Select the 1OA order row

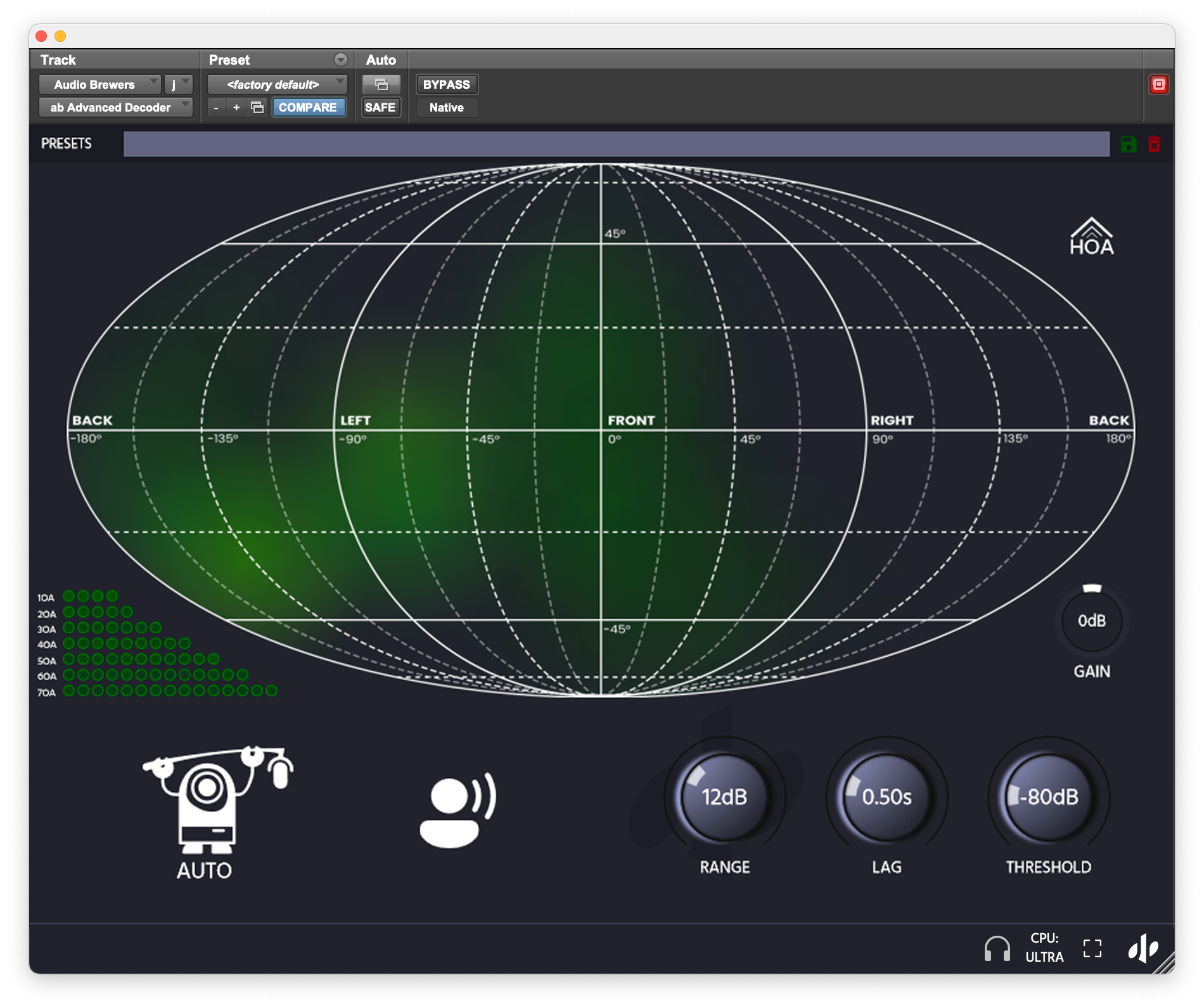tap(78, 596)
